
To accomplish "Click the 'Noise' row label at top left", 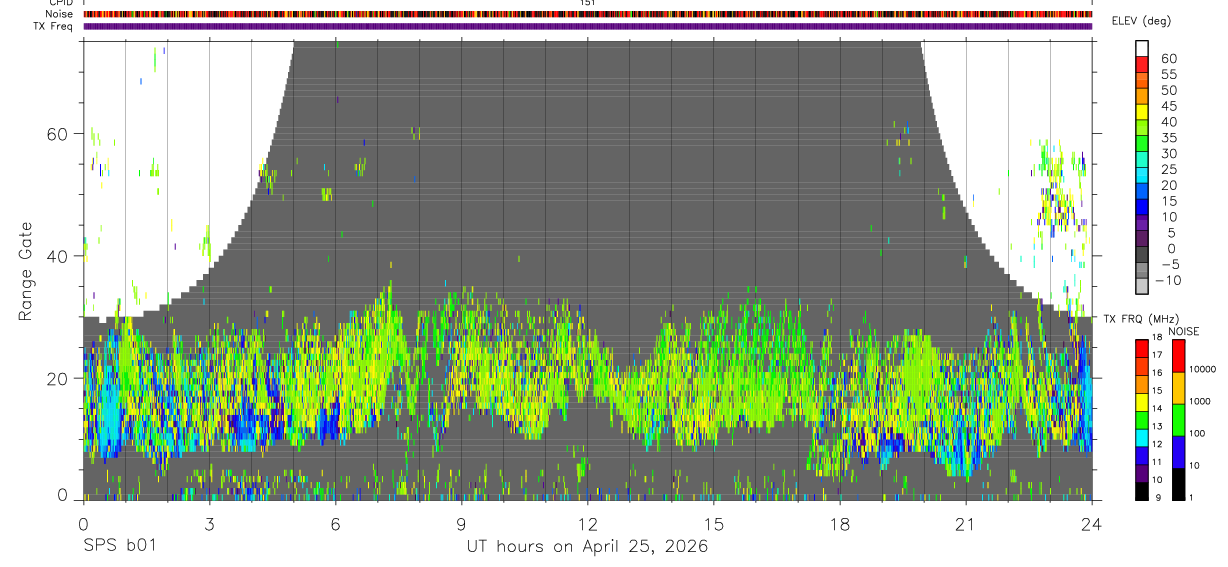I will click(59, 14).
